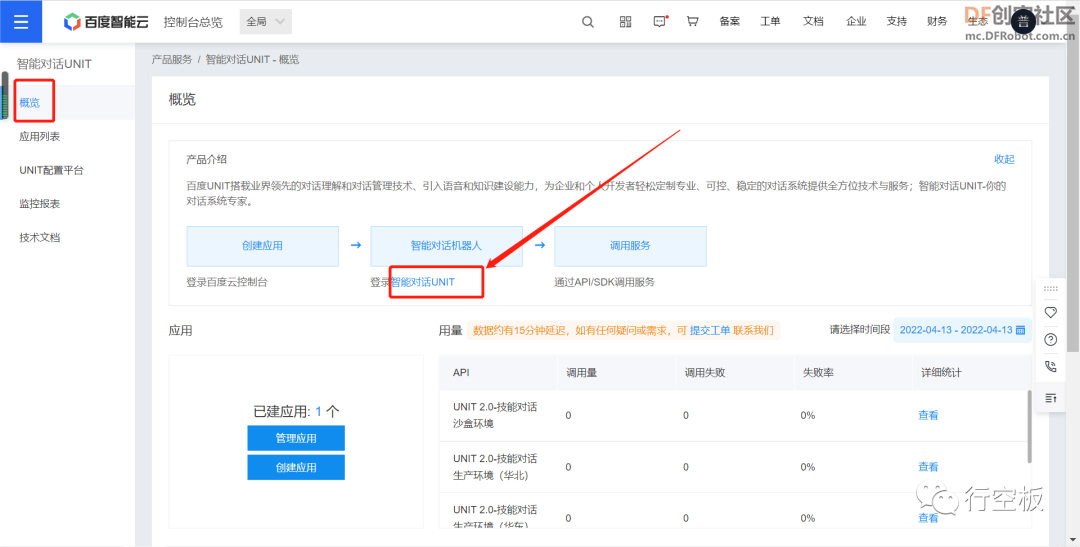This screenshot has height=547, width=1080.
Task: Click the user avatar icon
Action: pos(1023,21)
